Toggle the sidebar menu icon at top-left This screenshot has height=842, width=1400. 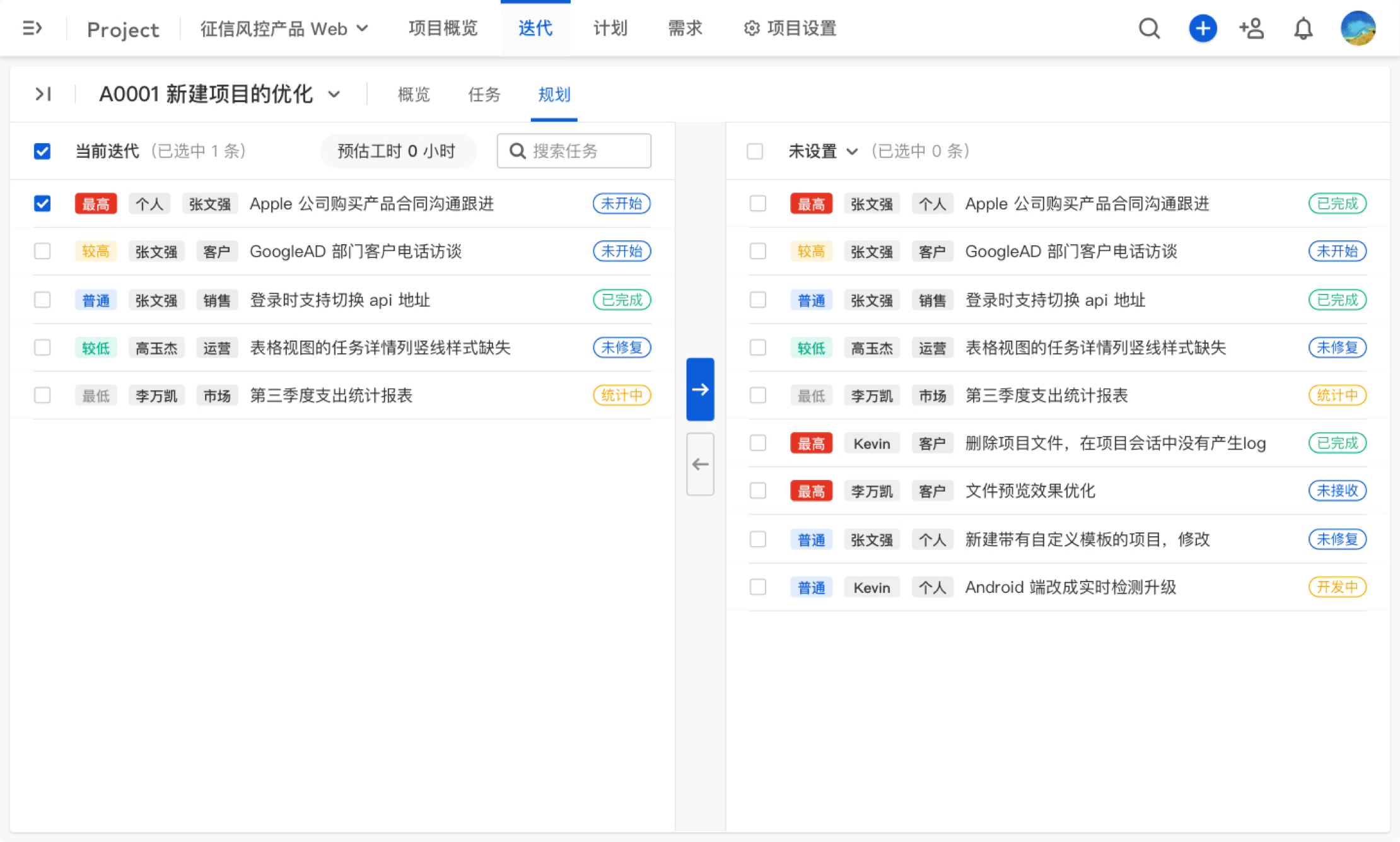32,28
